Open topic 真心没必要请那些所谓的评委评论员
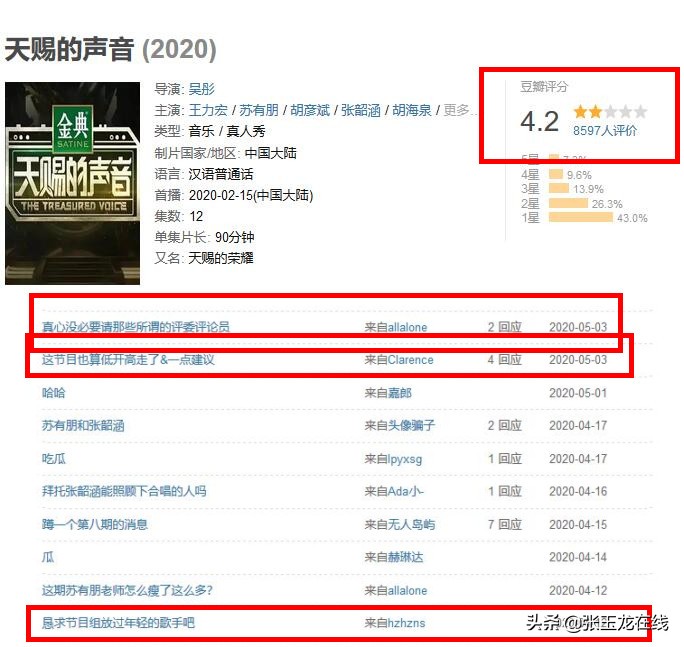The height and width of the screenshot is (647, 684). [136, 327]
